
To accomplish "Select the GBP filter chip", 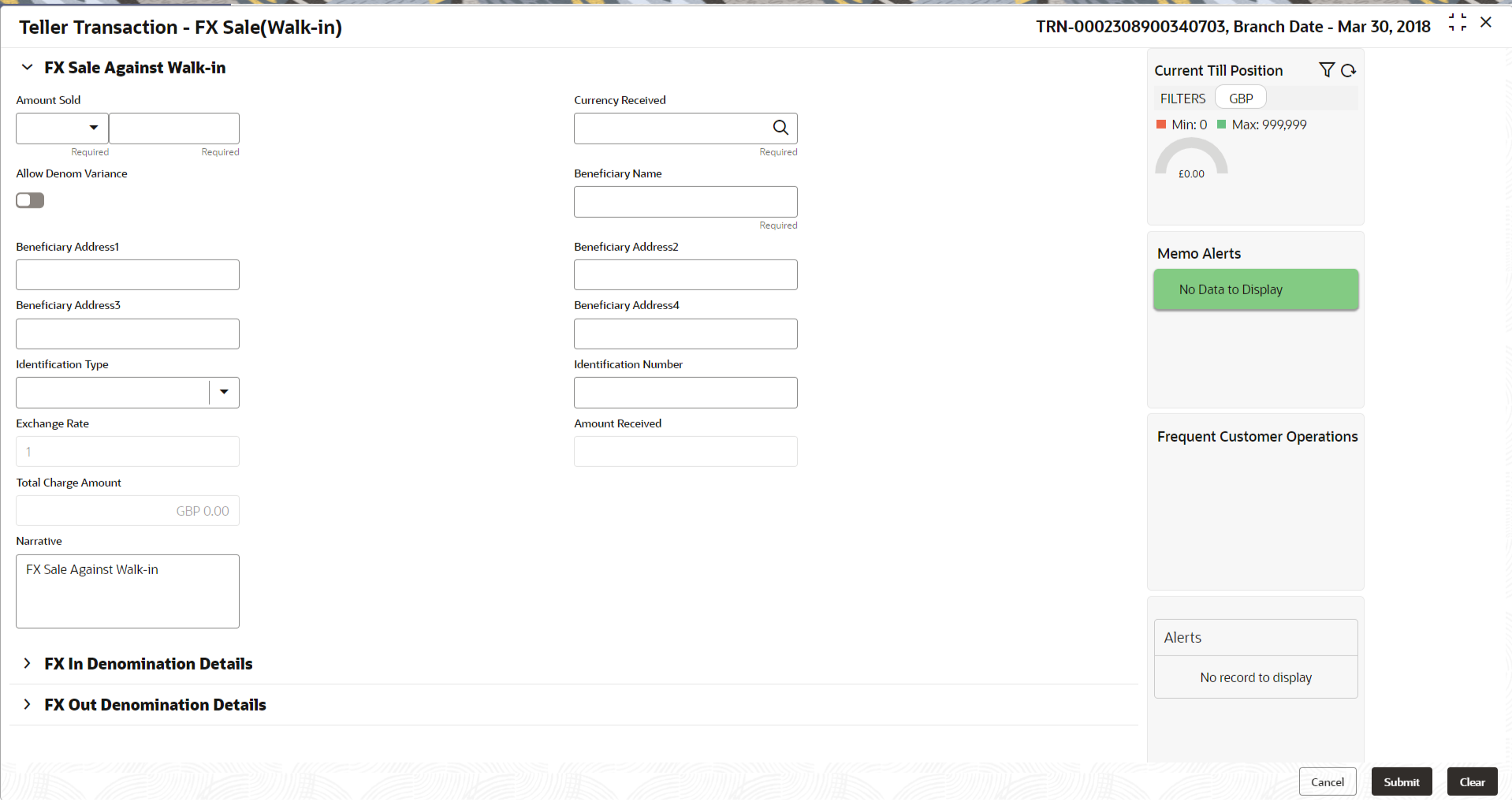I will coord(1241,99).
